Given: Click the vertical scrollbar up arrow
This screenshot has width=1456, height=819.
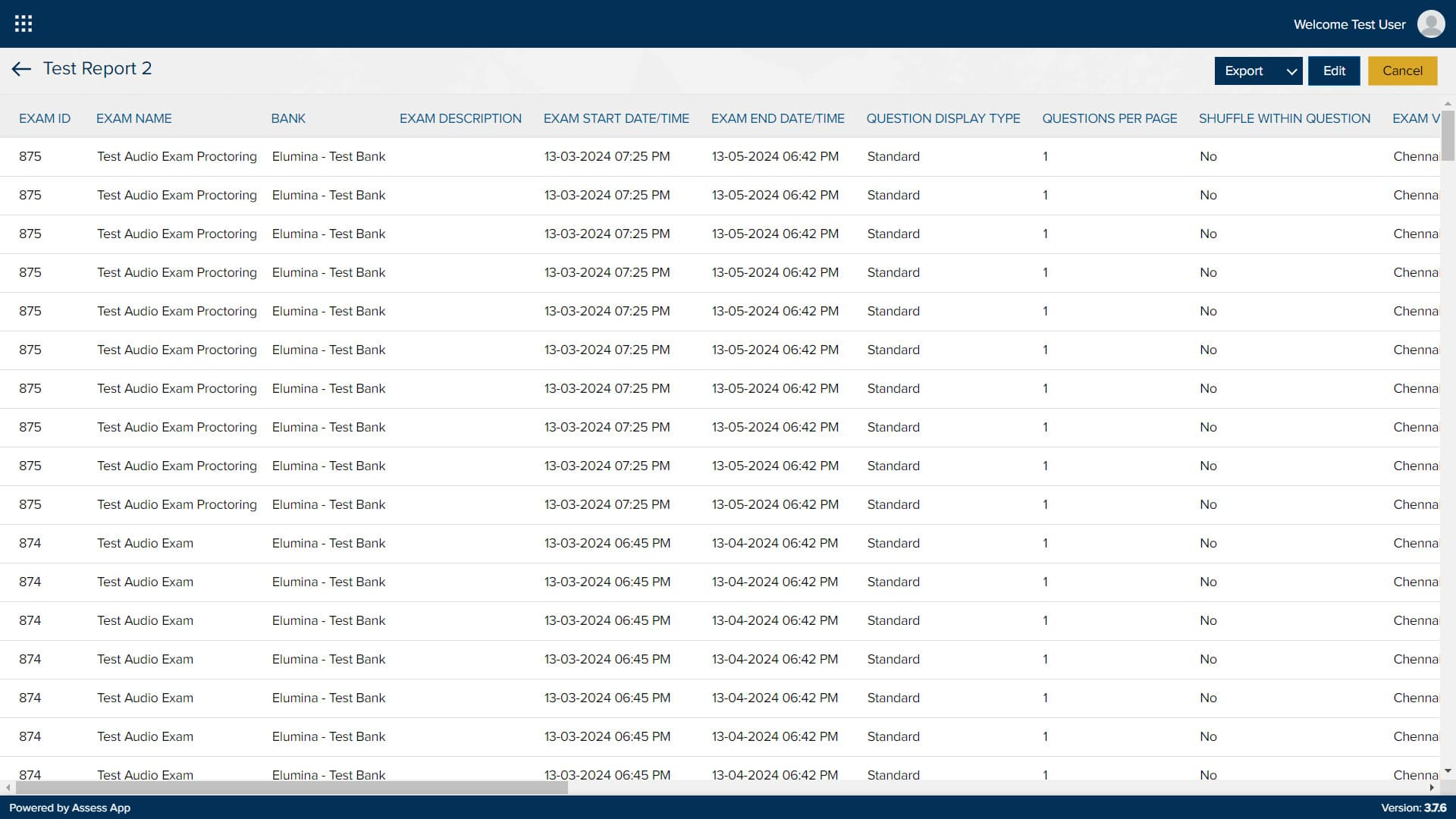Looking at the screenshot, I should point(1448,103).
